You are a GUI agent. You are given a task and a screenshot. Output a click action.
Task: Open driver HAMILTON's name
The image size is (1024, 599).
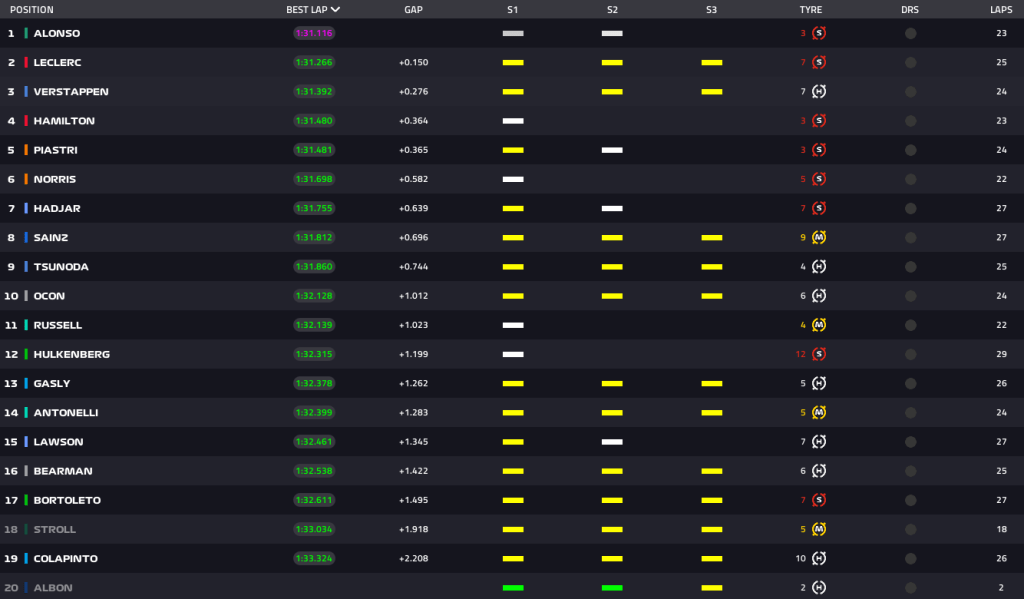(x=64, y=121)
